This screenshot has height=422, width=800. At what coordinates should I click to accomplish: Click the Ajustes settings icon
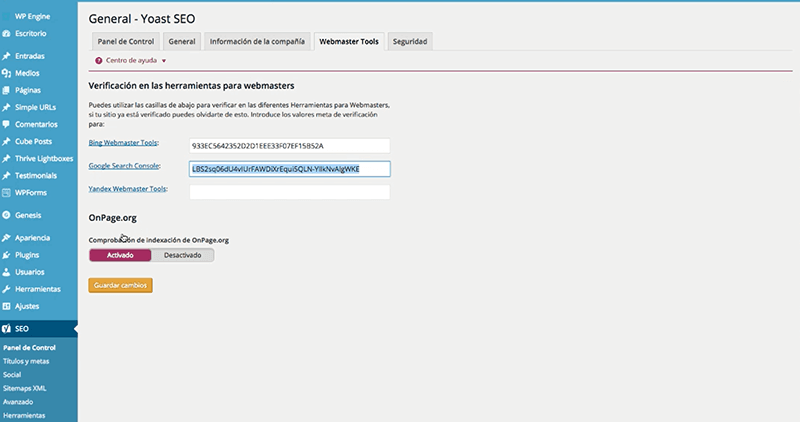point(6,307)
